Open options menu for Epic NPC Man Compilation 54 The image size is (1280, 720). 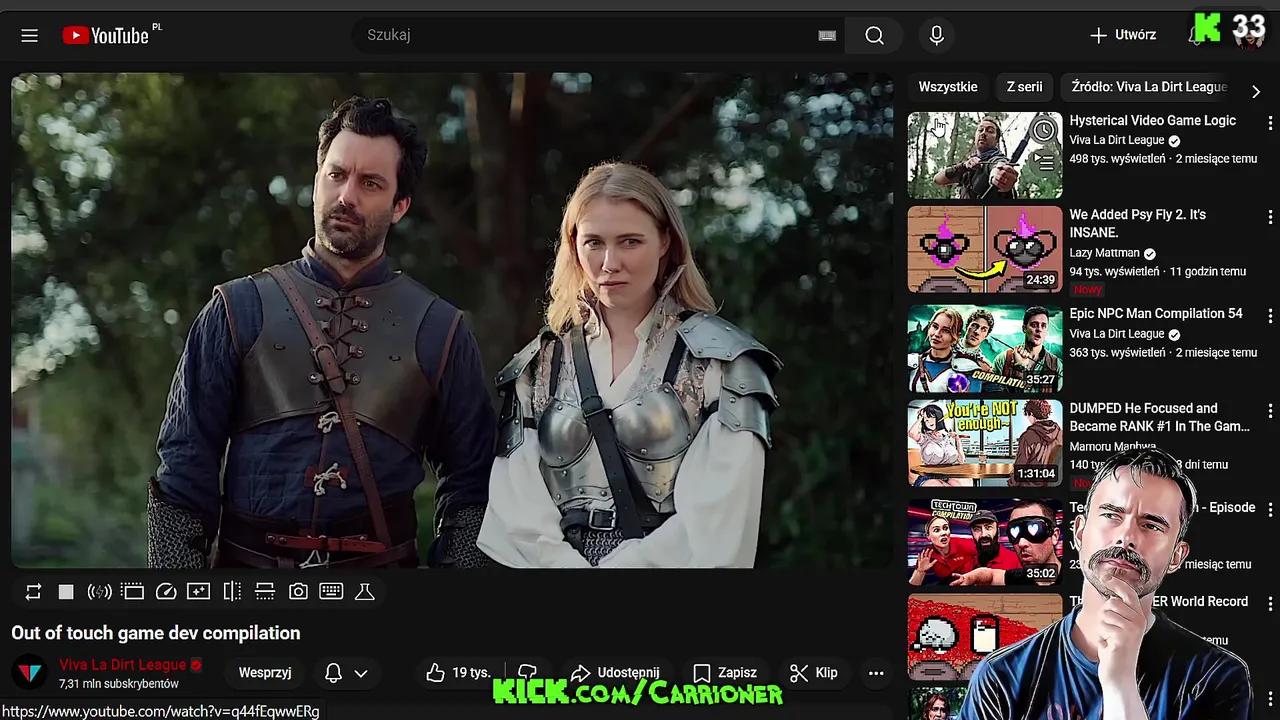point(1270,316)
